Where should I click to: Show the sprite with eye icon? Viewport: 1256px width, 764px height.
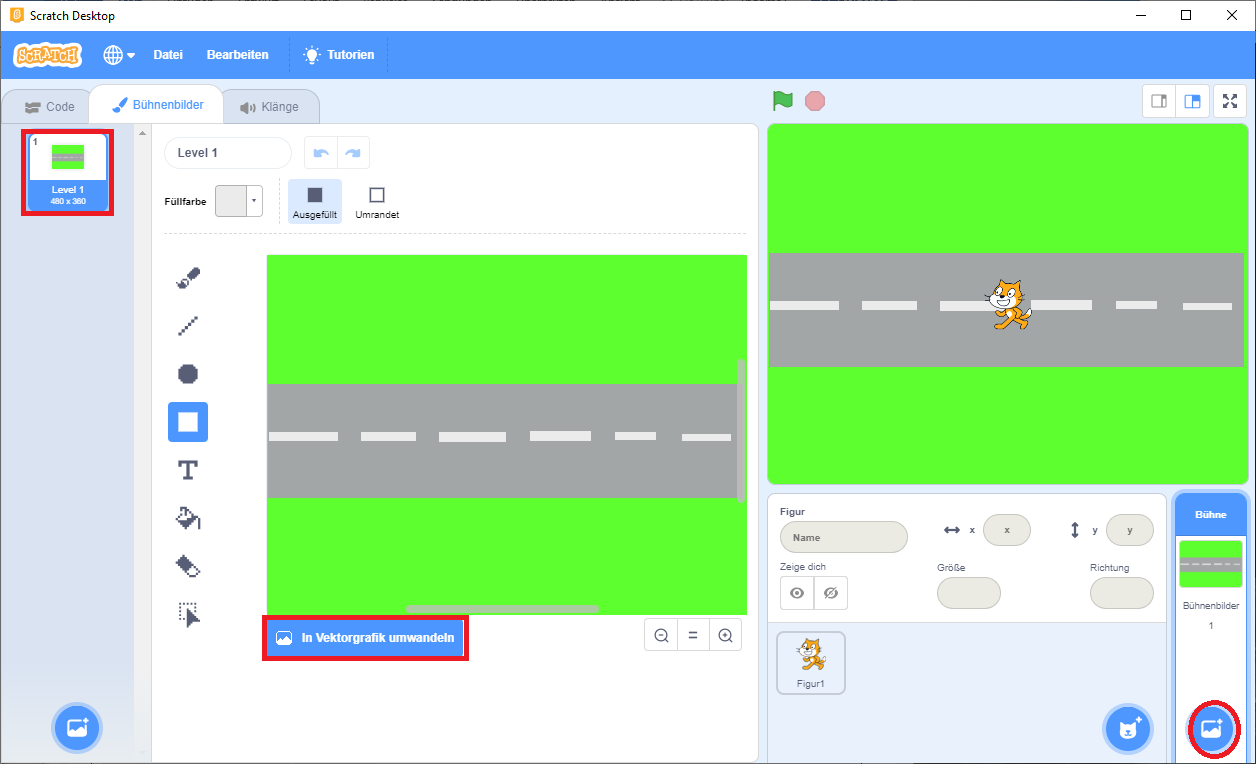tap(797, 593)
